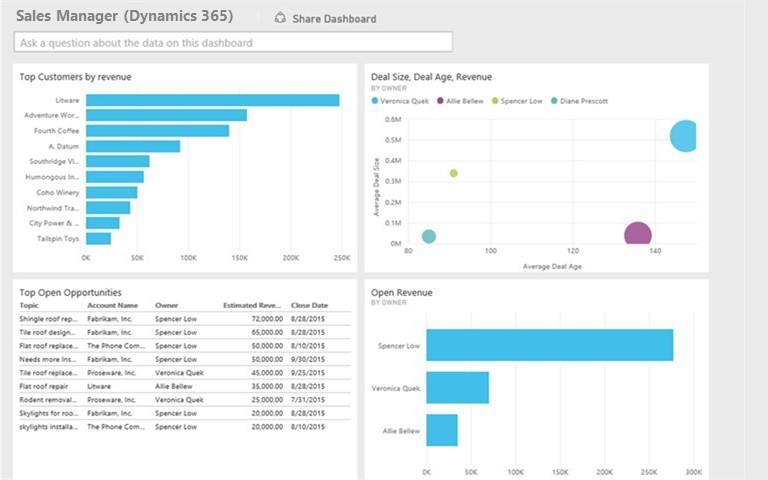Open the Top Open Opportunities tile title

pos(71,292)
